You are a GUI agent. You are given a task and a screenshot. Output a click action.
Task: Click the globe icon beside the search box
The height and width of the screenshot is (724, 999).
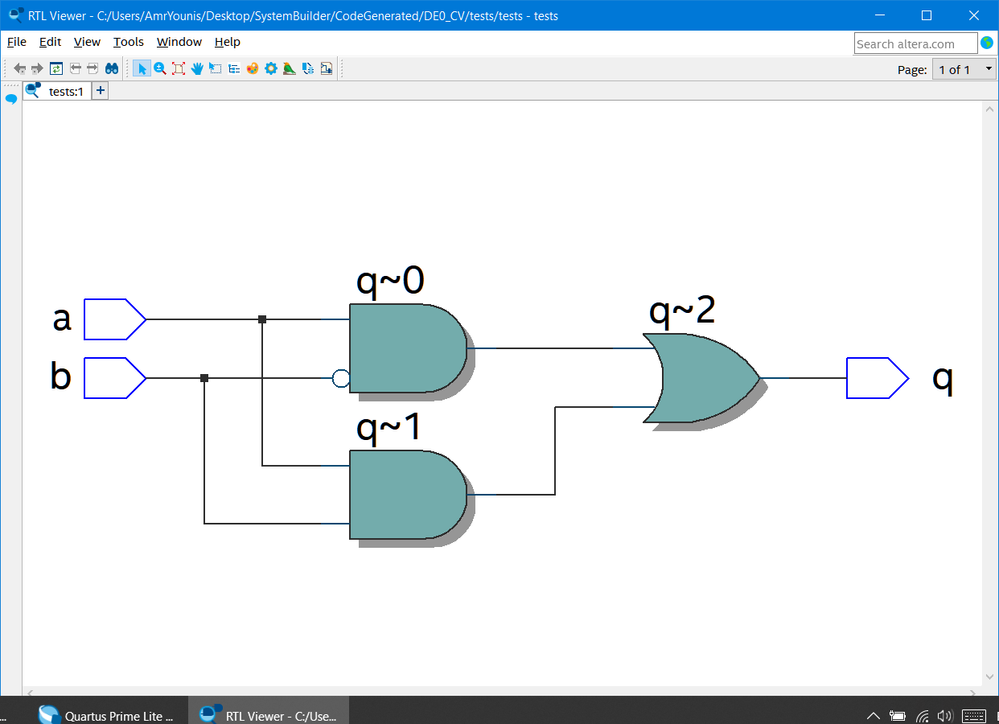pyautogui.click(x=987, y=43)
